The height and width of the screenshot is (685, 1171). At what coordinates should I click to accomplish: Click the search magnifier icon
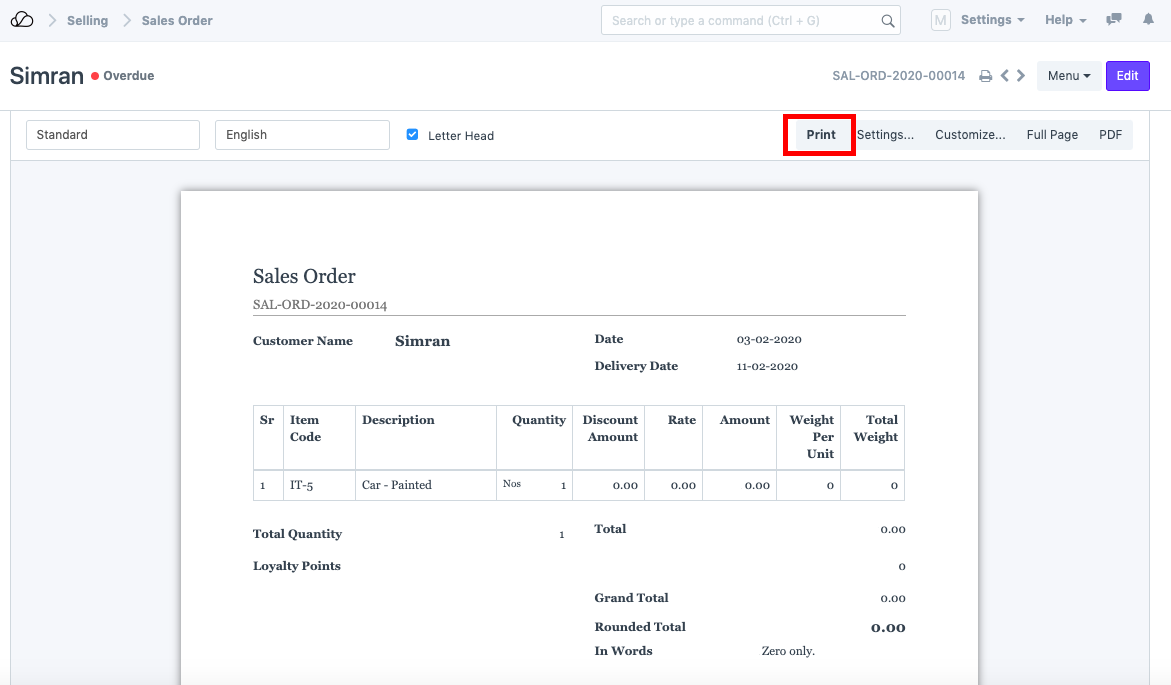887,20
